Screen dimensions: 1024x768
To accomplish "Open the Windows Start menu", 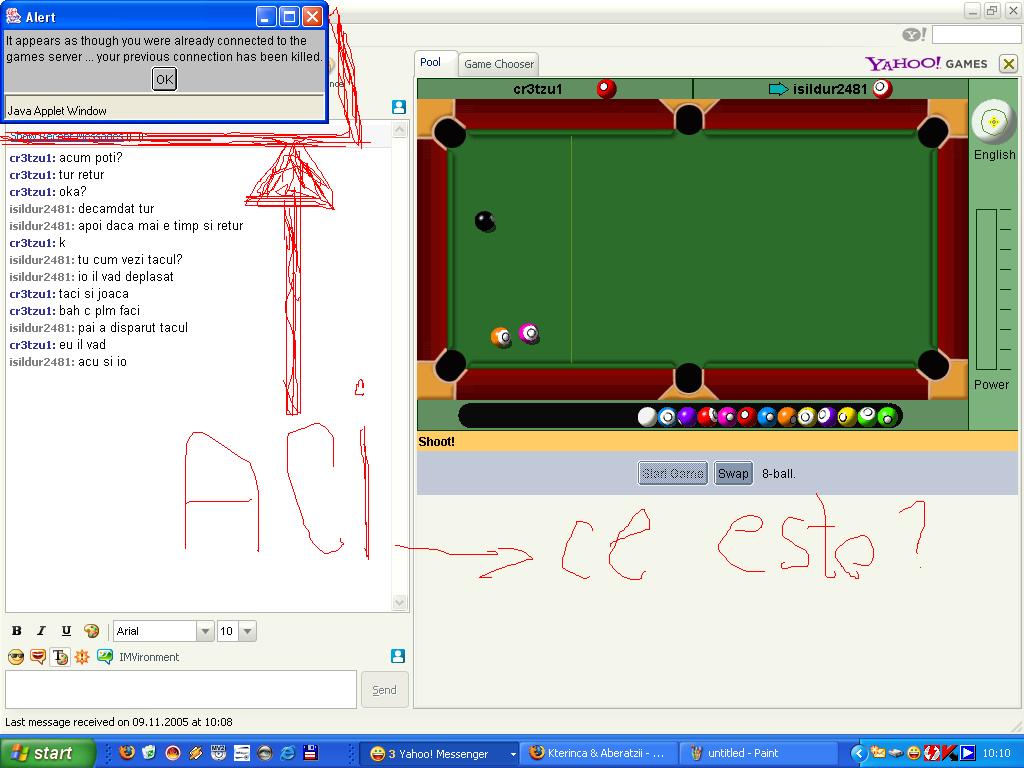I will 47,753.
